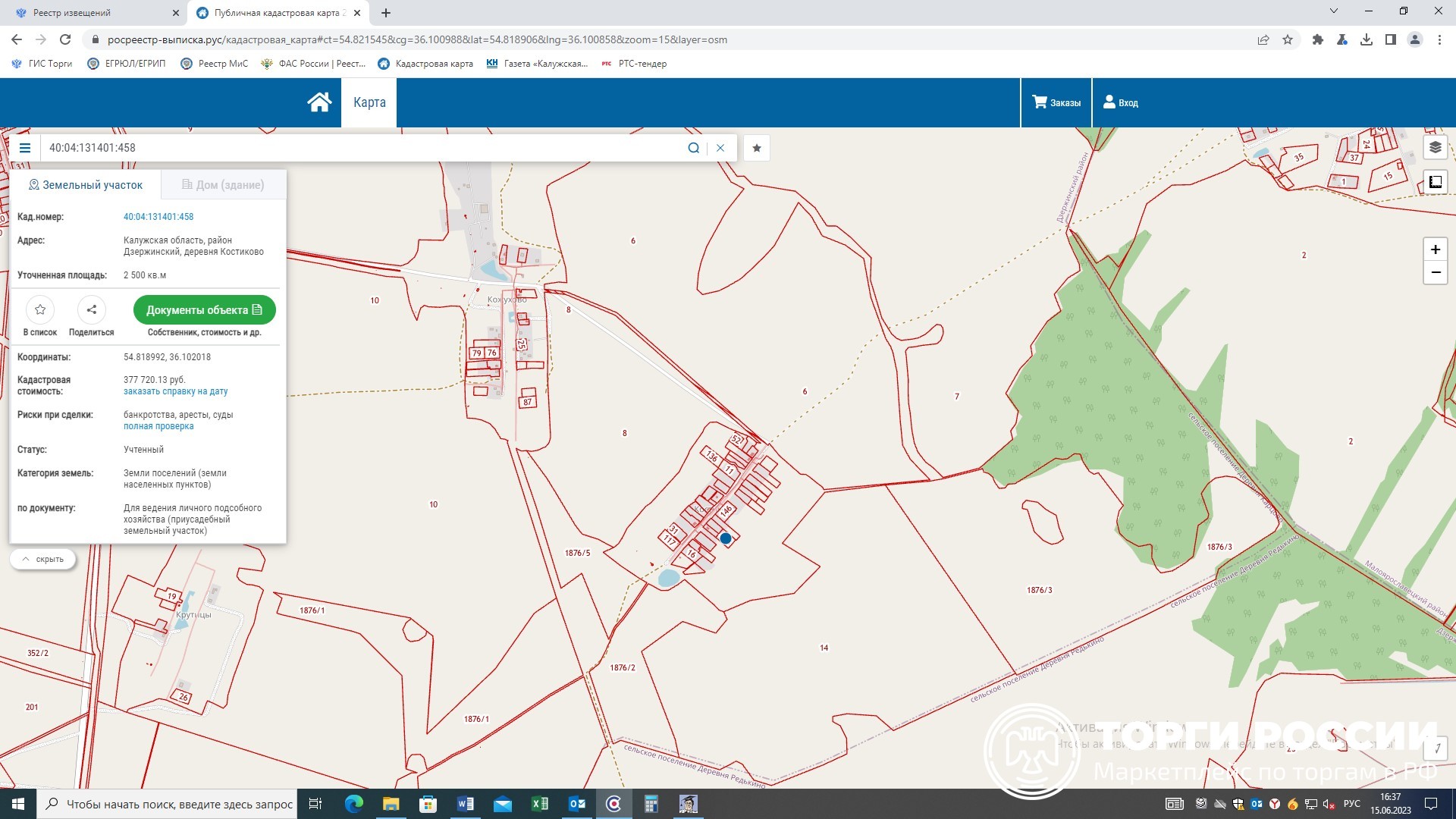The image size is (1456, 819).
Task: Click полная проверка risk check link
Action: 158,426
